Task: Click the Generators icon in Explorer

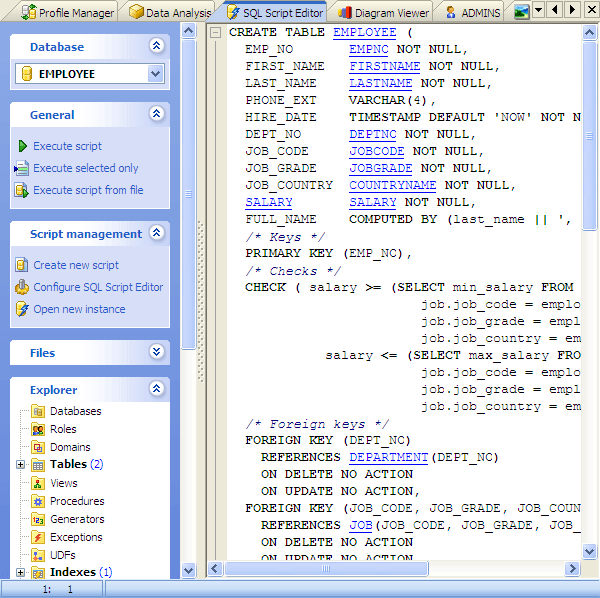Action: [38, 519]
